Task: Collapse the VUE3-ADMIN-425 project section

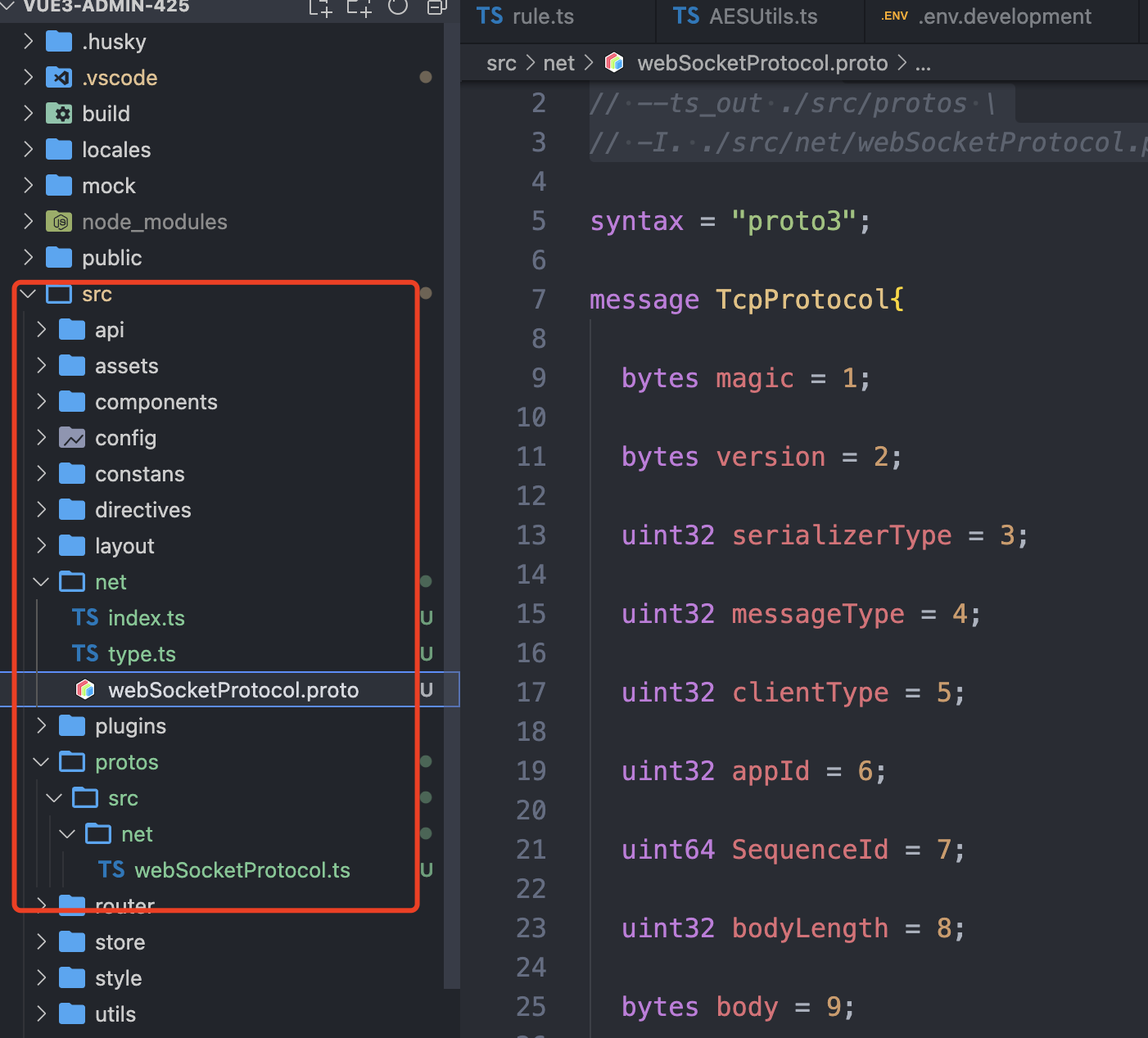Action: (10, 7)
